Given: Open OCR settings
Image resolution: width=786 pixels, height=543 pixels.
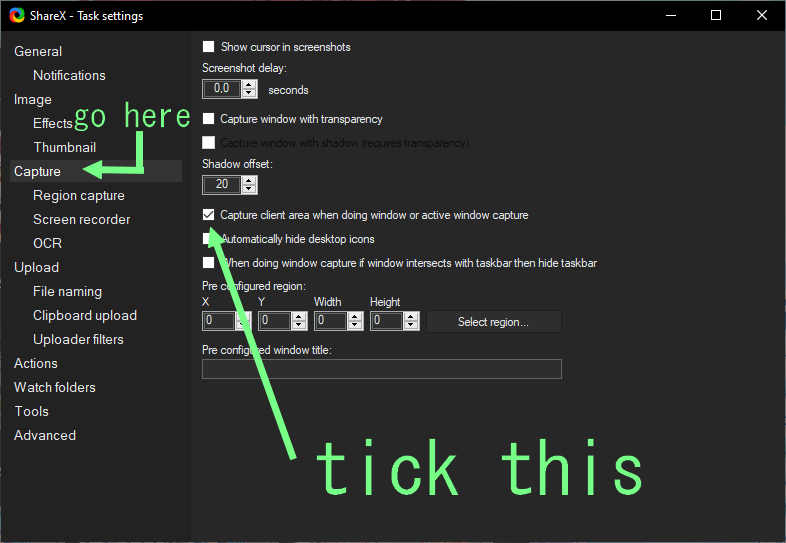Looking at the screenshot, I should pyautogui.click(x=48, y=243).
